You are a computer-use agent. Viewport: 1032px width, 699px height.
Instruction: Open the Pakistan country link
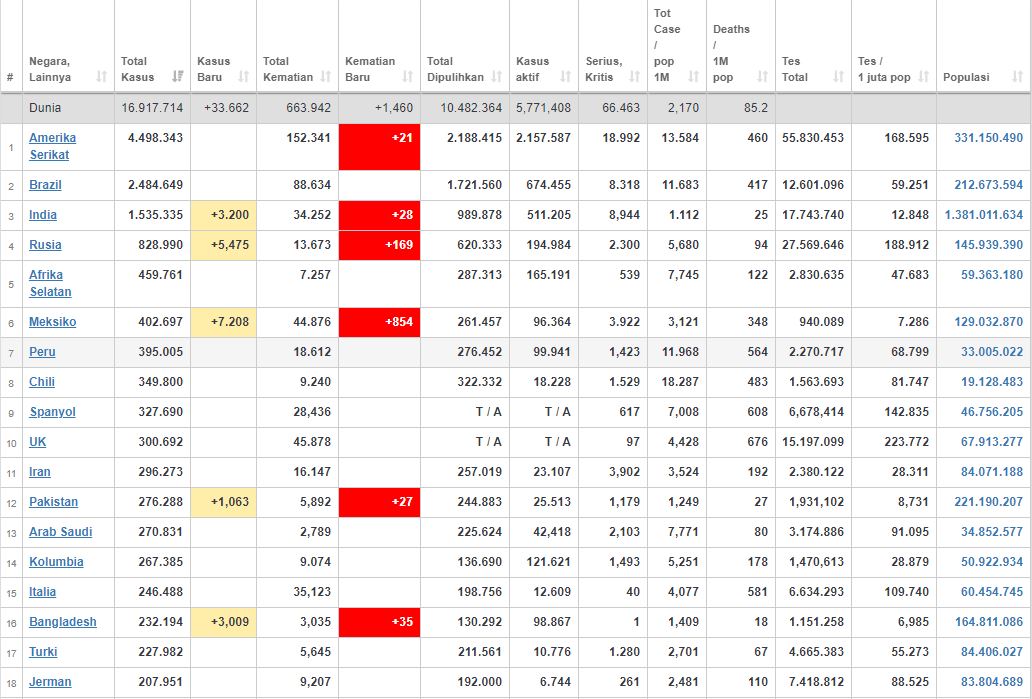coord(53,502)
